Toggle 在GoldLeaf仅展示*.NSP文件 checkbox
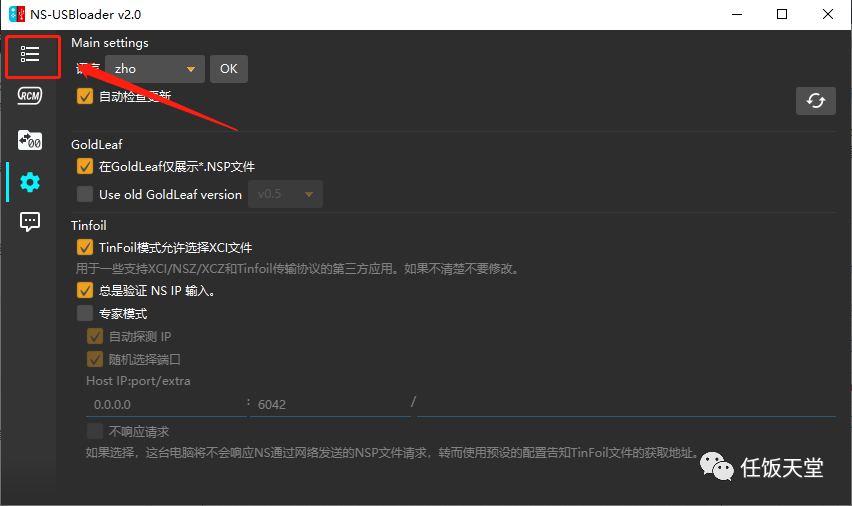 (85, 166)
